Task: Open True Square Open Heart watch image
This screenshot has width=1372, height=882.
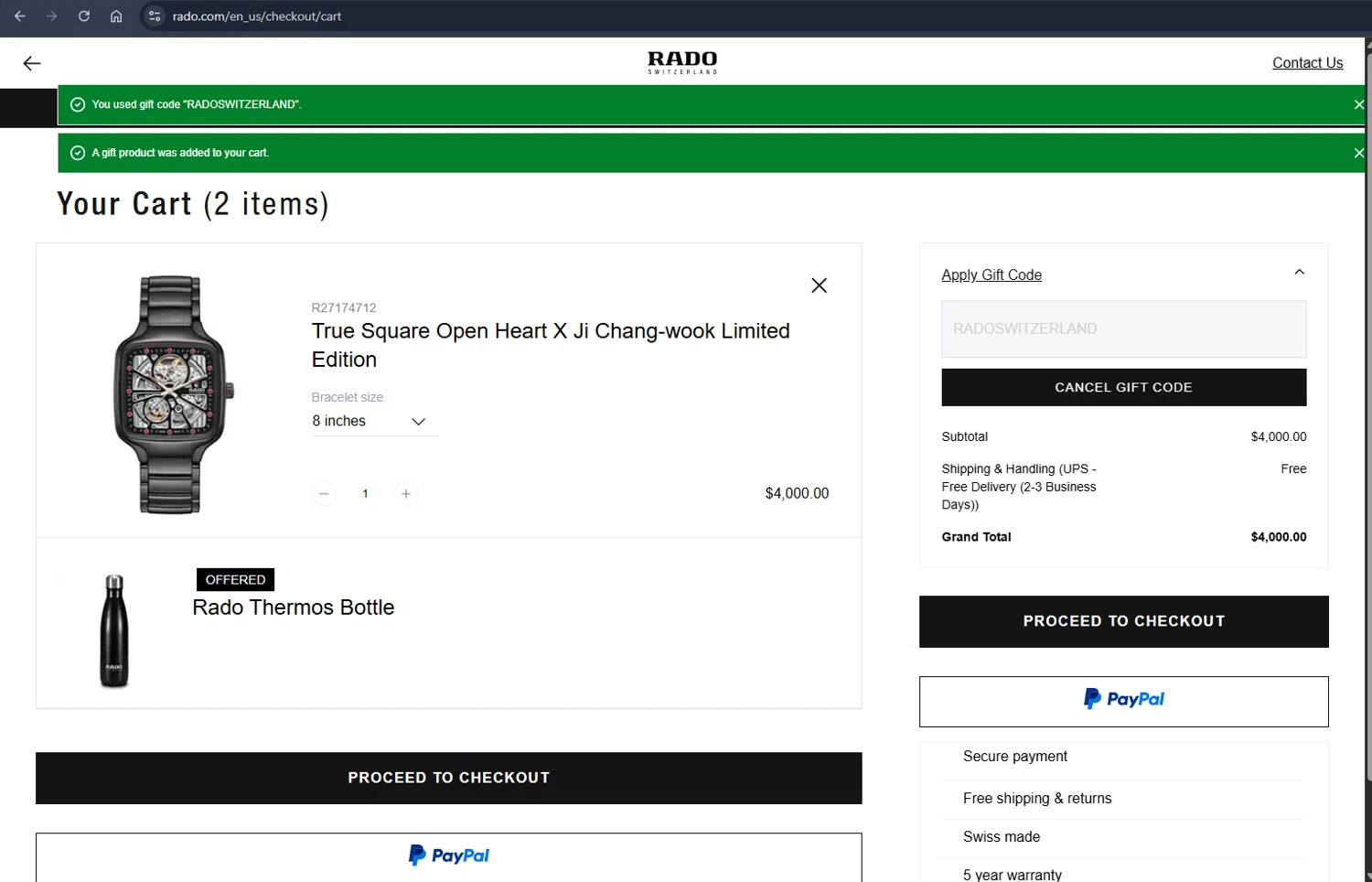Action: pos(172,394)
